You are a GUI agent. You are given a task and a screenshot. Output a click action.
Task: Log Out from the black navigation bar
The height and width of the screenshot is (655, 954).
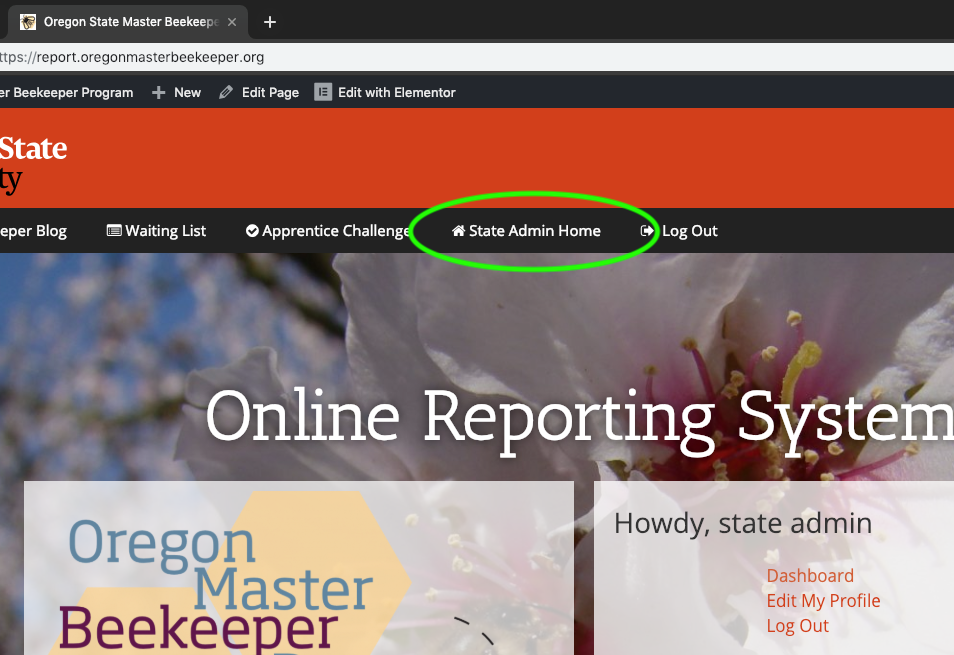click(x=679, y=231)
